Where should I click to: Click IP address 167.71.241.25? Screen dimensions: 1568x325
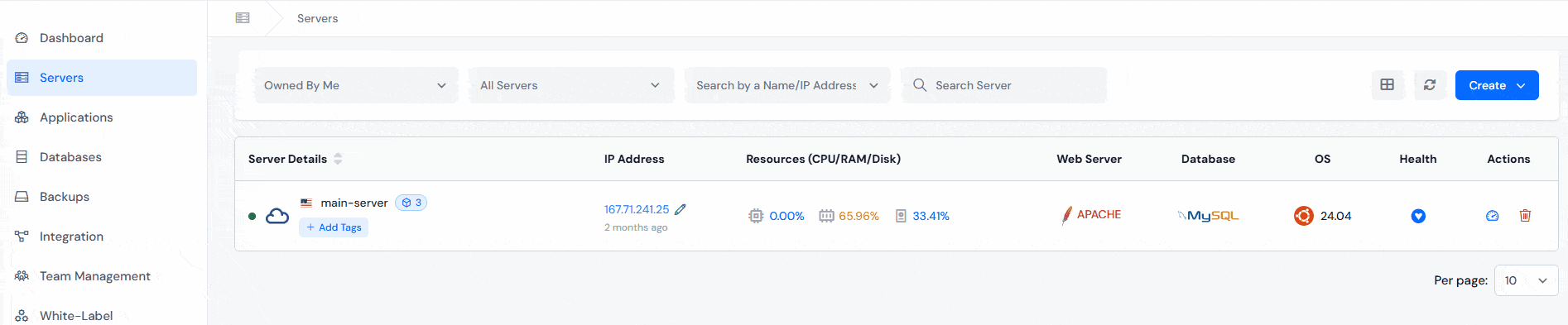coord(637,209)
